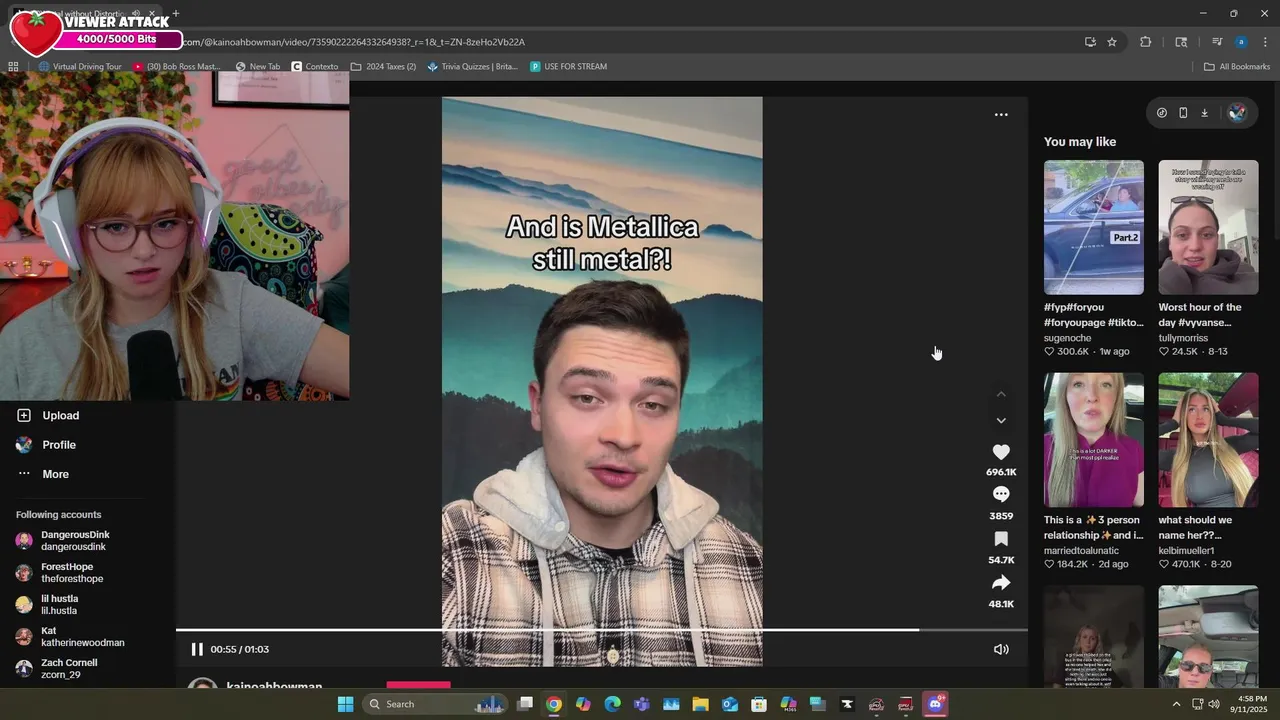Click the tullymorriss creator name
1280x720 pixels.
[x=1183, y=338]
